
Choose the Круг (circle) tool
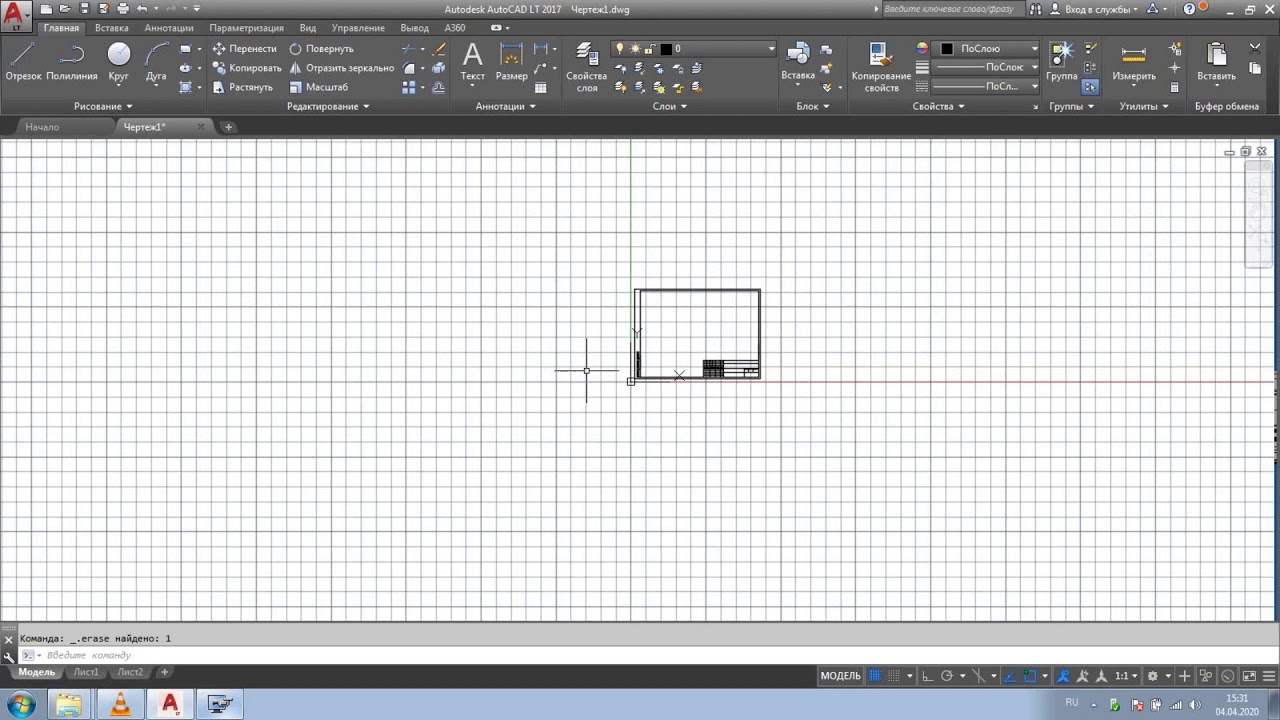click(119, 63)
